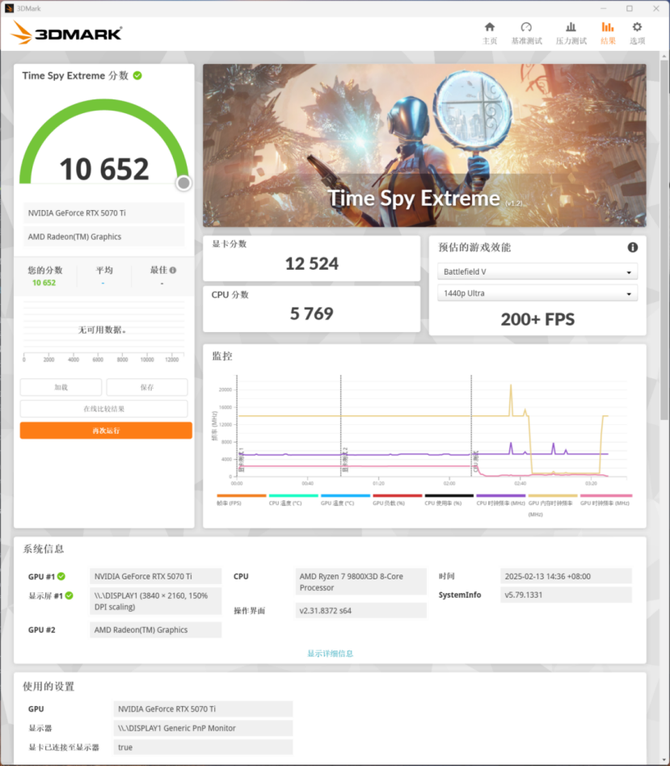Toggle the CPU 温度 teal legend swatch
This screenshot has width=670, height=766.
click(x=293, y=495)
